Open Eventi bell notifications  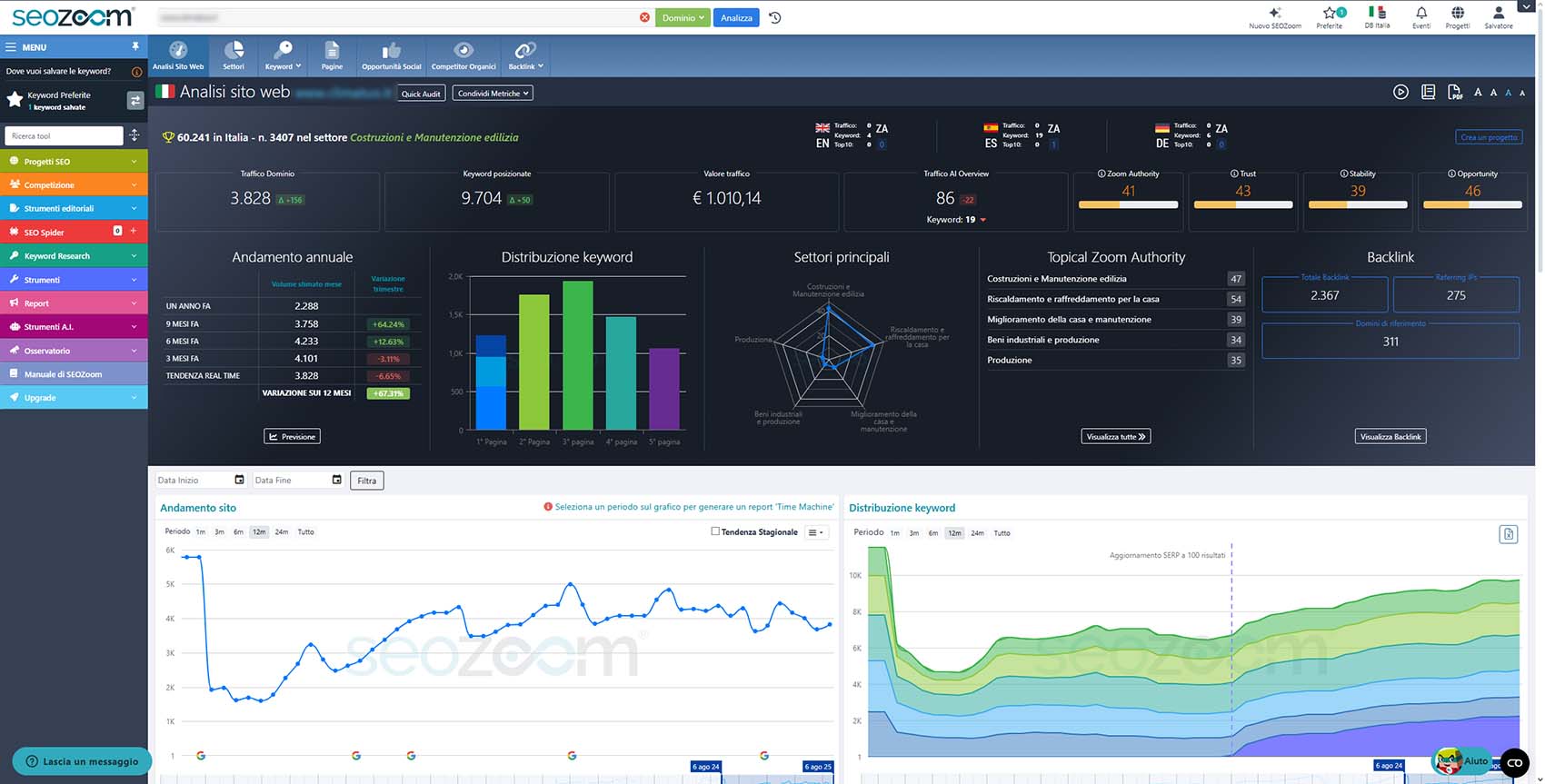coord(1421,13)
